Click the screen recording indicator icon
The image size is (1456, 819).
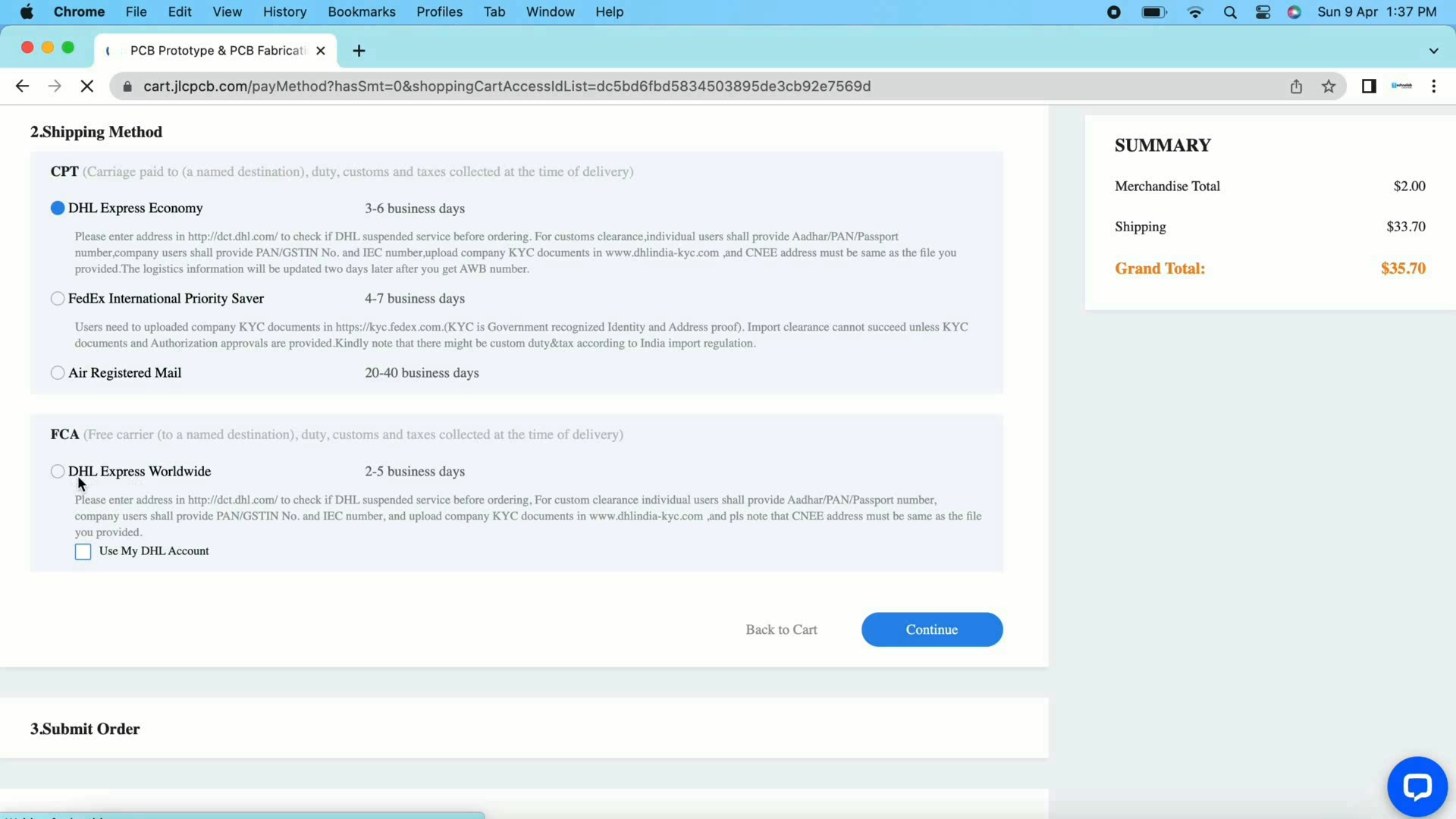tap(1113, 12)
